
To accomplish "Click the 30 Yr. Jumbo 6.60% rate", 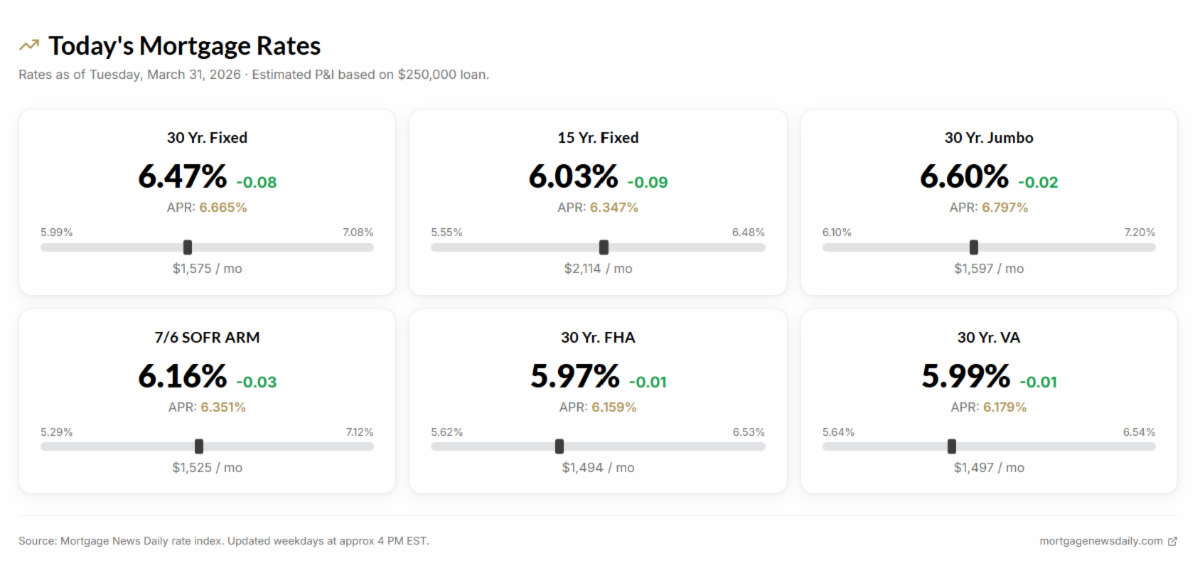I will click(964, 177).
